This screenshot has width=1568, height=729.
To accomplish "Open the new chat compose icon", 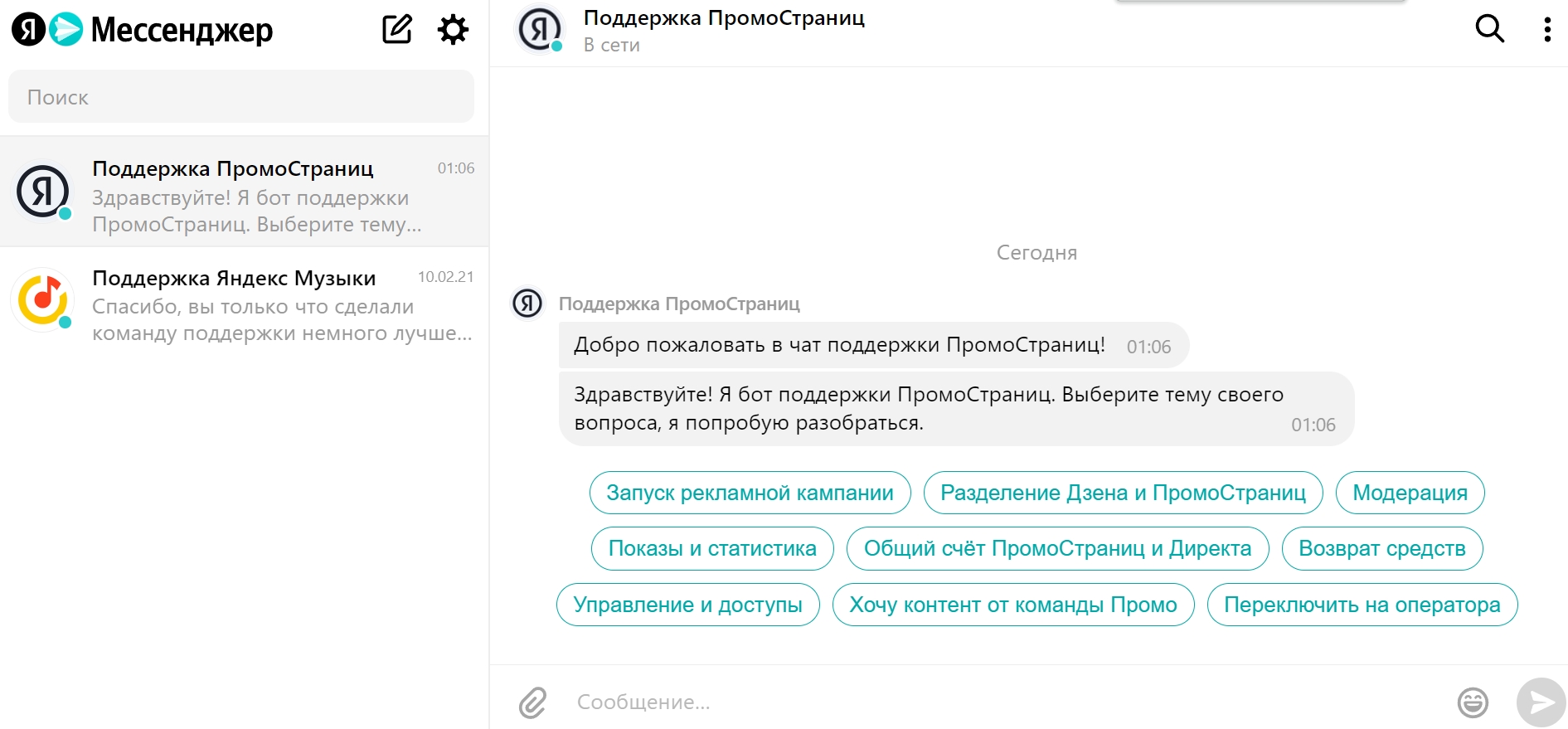I will coord(397,29).
